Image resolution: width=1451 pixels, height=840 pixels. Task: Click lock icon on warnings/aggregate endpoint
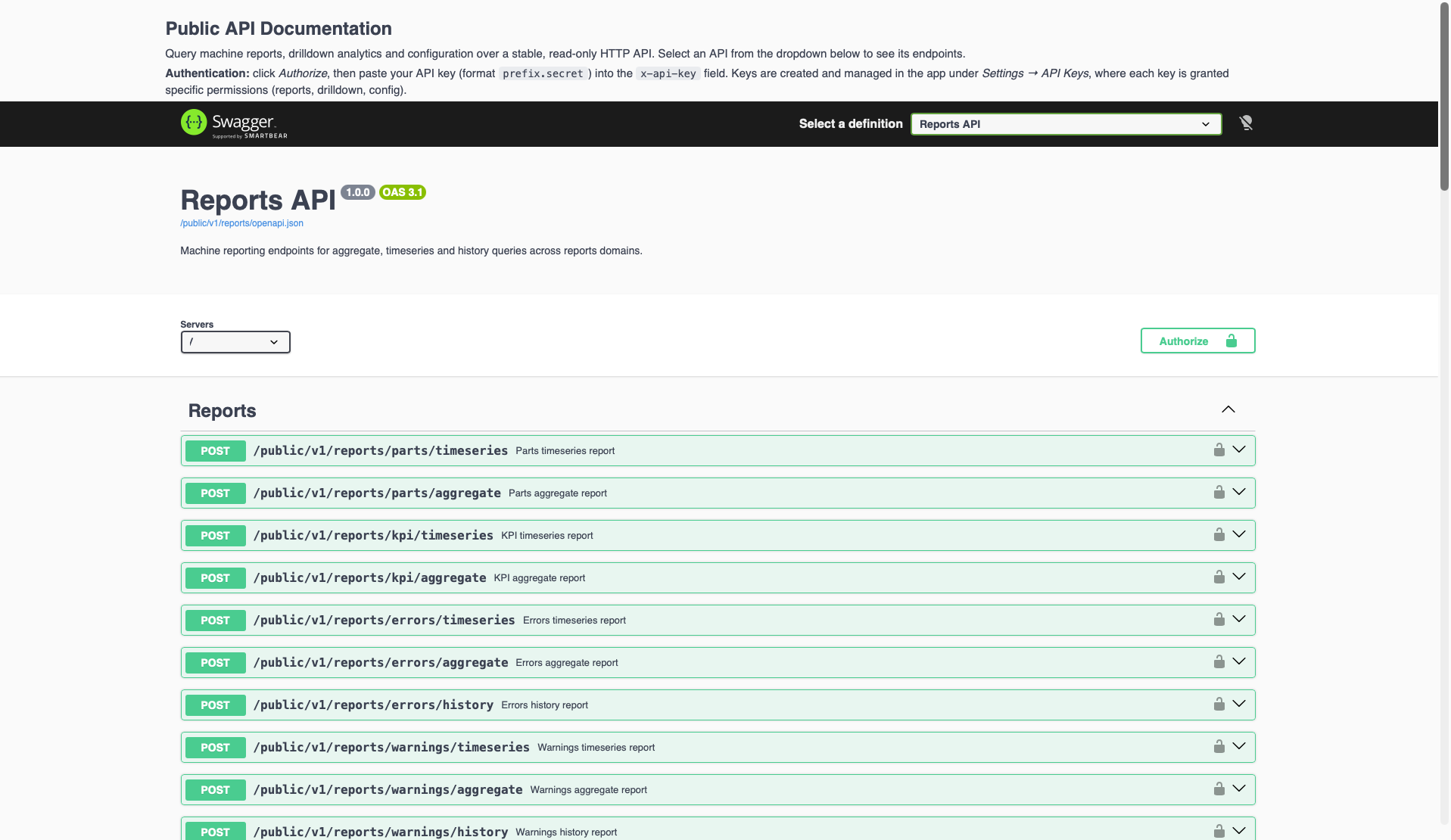[1219, 789]
